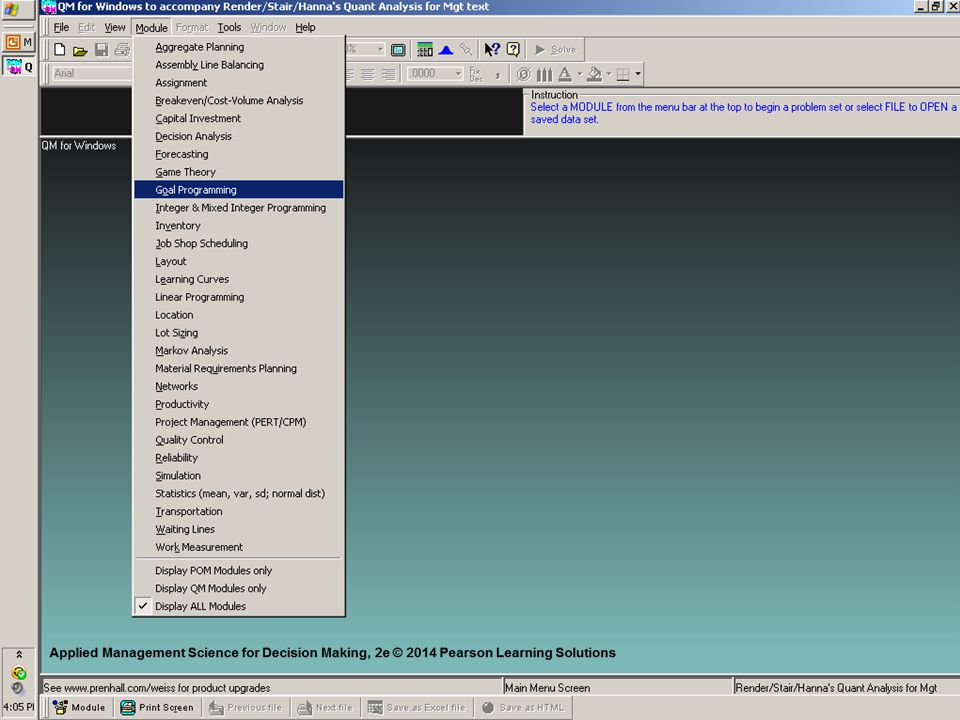Screen dimensions: 960x720
Task: Choose the Forecasting module
Action: (x=239, y=154)
